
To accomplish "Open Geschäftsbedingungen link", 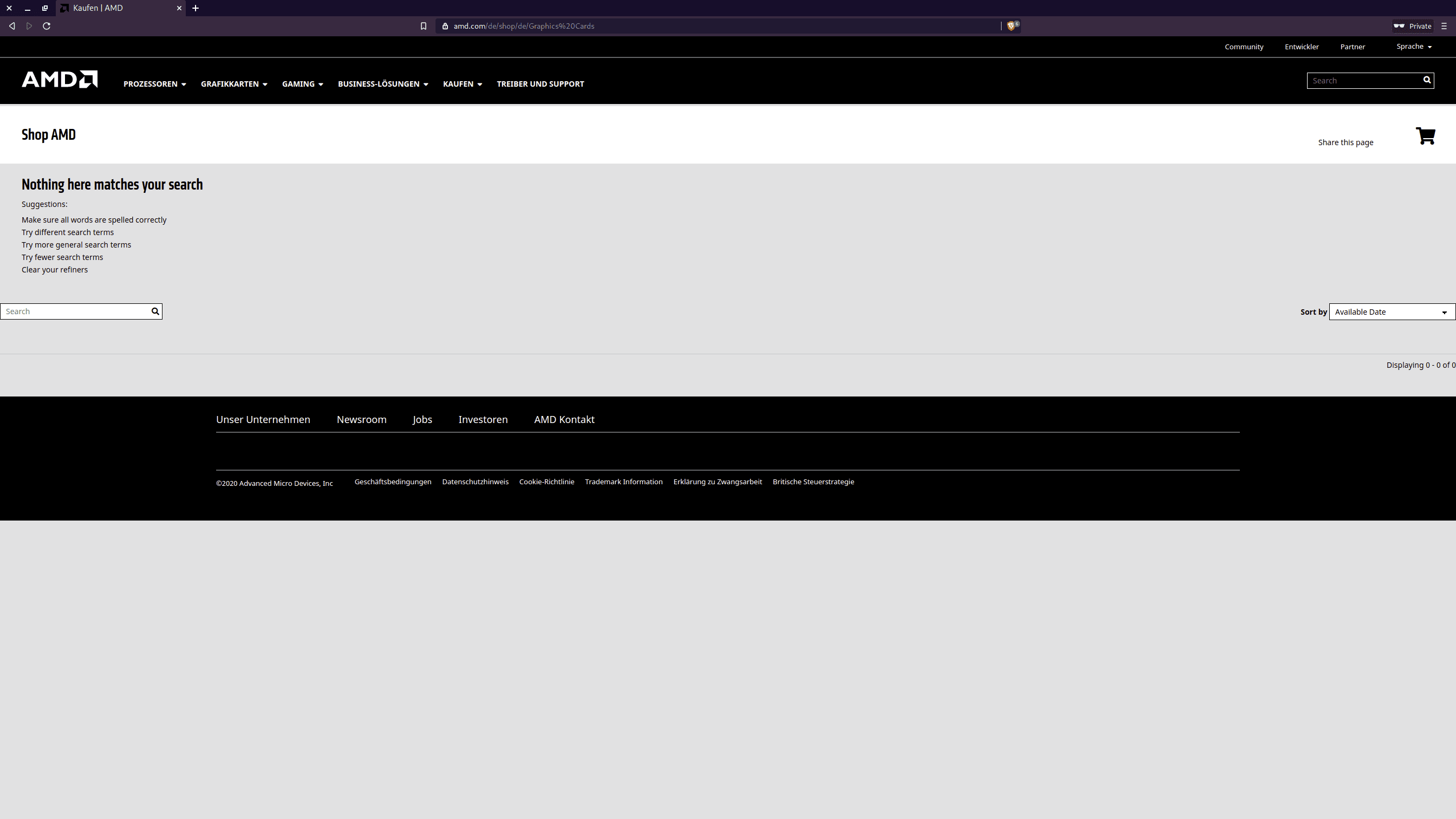I will coord(393,482).
